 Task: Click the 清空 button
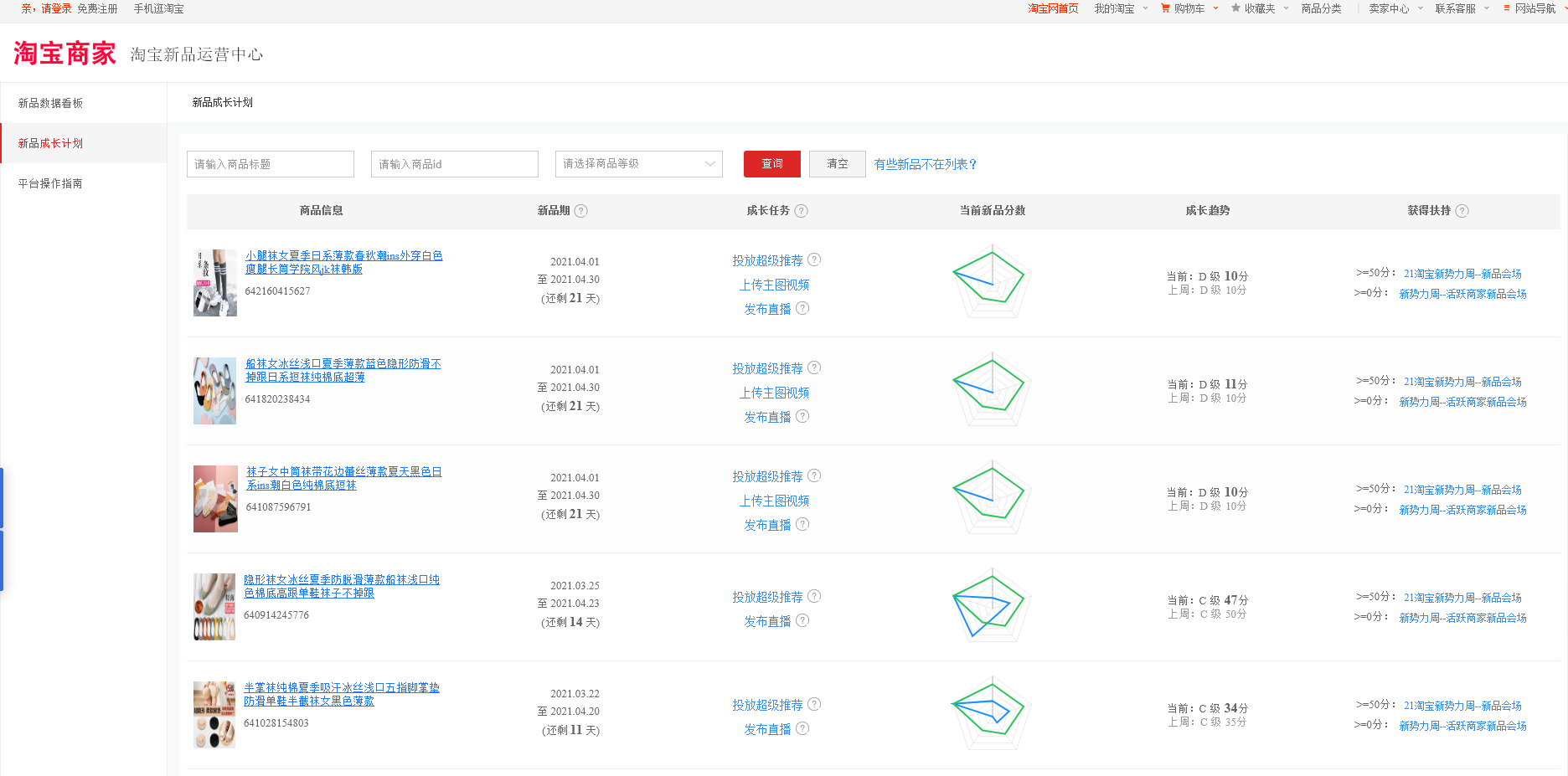[838, 164]
